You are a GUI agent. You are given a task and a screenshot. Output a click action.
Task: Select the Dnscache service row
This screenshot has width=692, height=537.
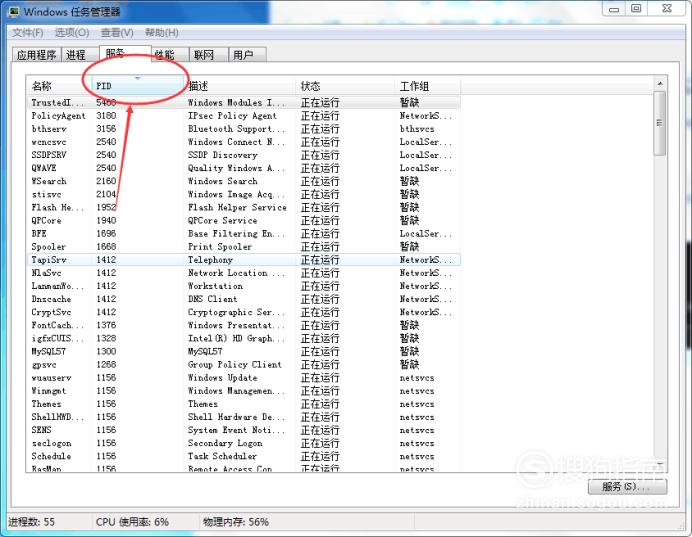[244, 299]
